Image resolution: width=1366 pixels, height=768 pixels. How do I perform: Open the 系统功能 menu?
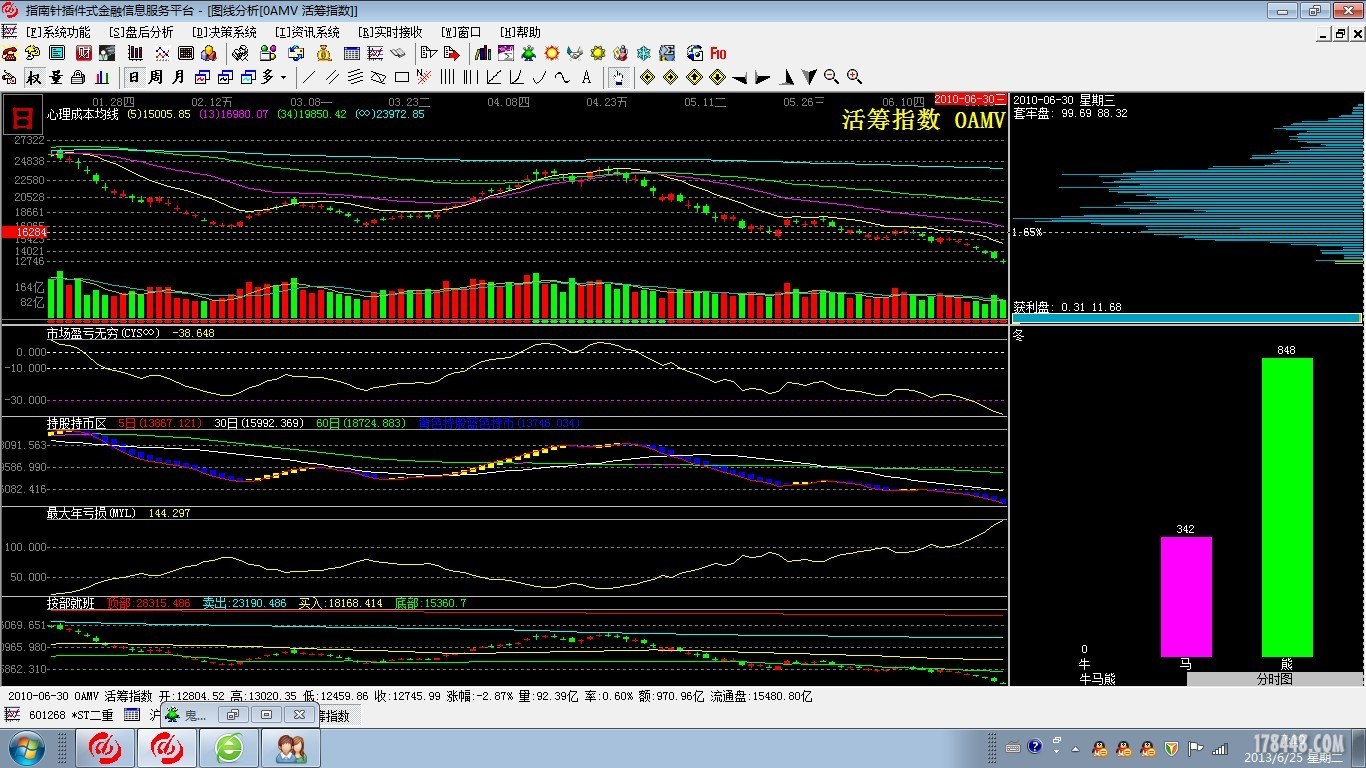(x=57, y=32)
